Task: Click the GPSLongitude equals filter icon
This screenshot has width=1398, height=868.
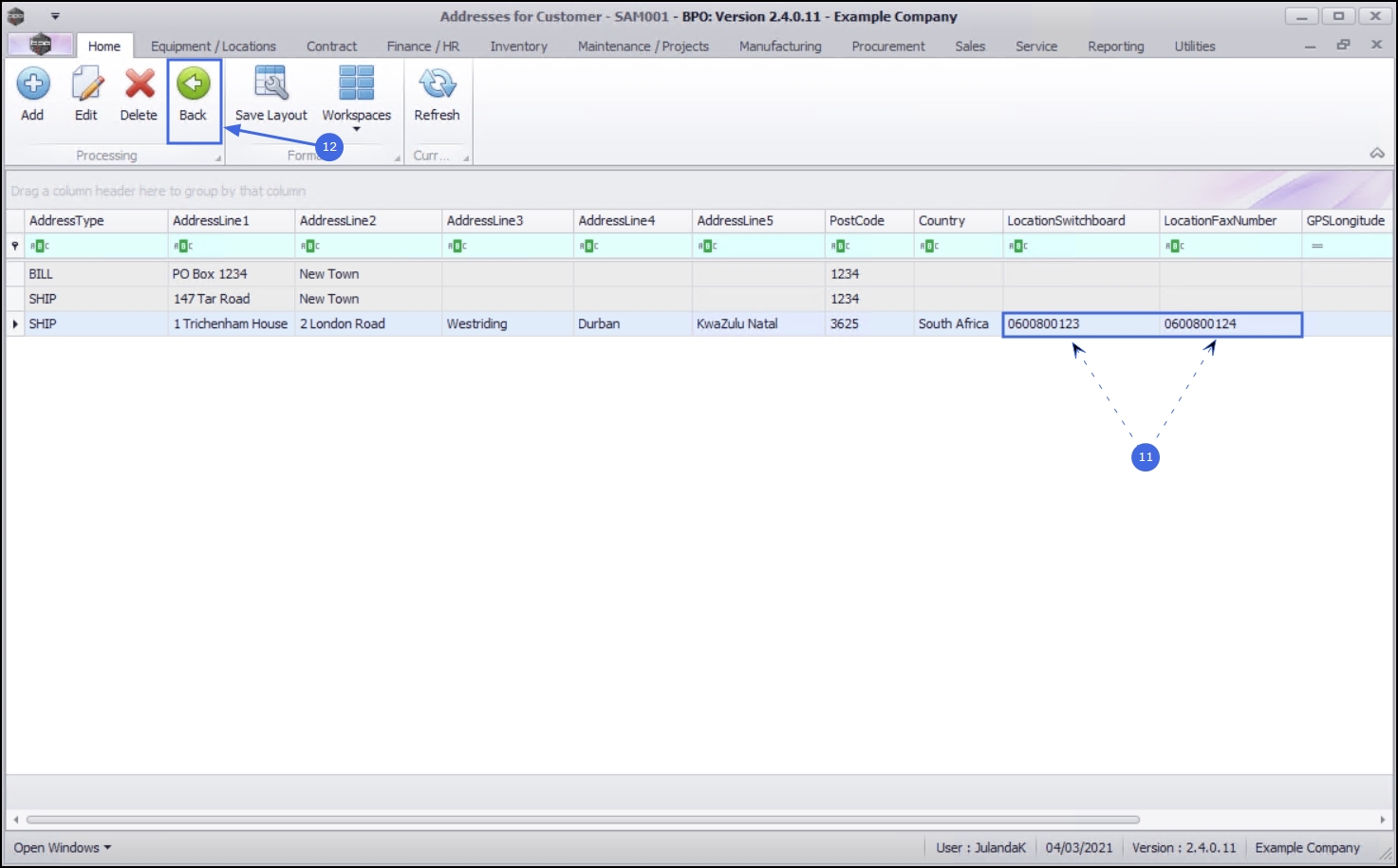Action: [1317, 246]
